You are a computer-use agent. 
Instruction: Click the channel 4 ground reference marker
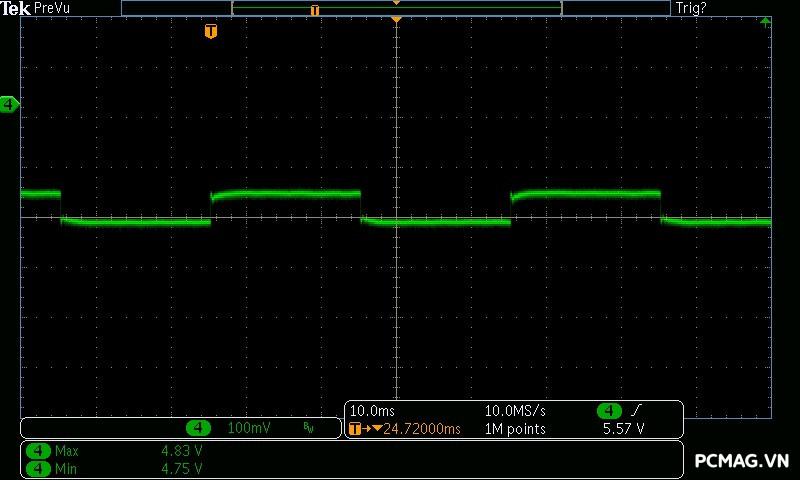tap(9, 104)
